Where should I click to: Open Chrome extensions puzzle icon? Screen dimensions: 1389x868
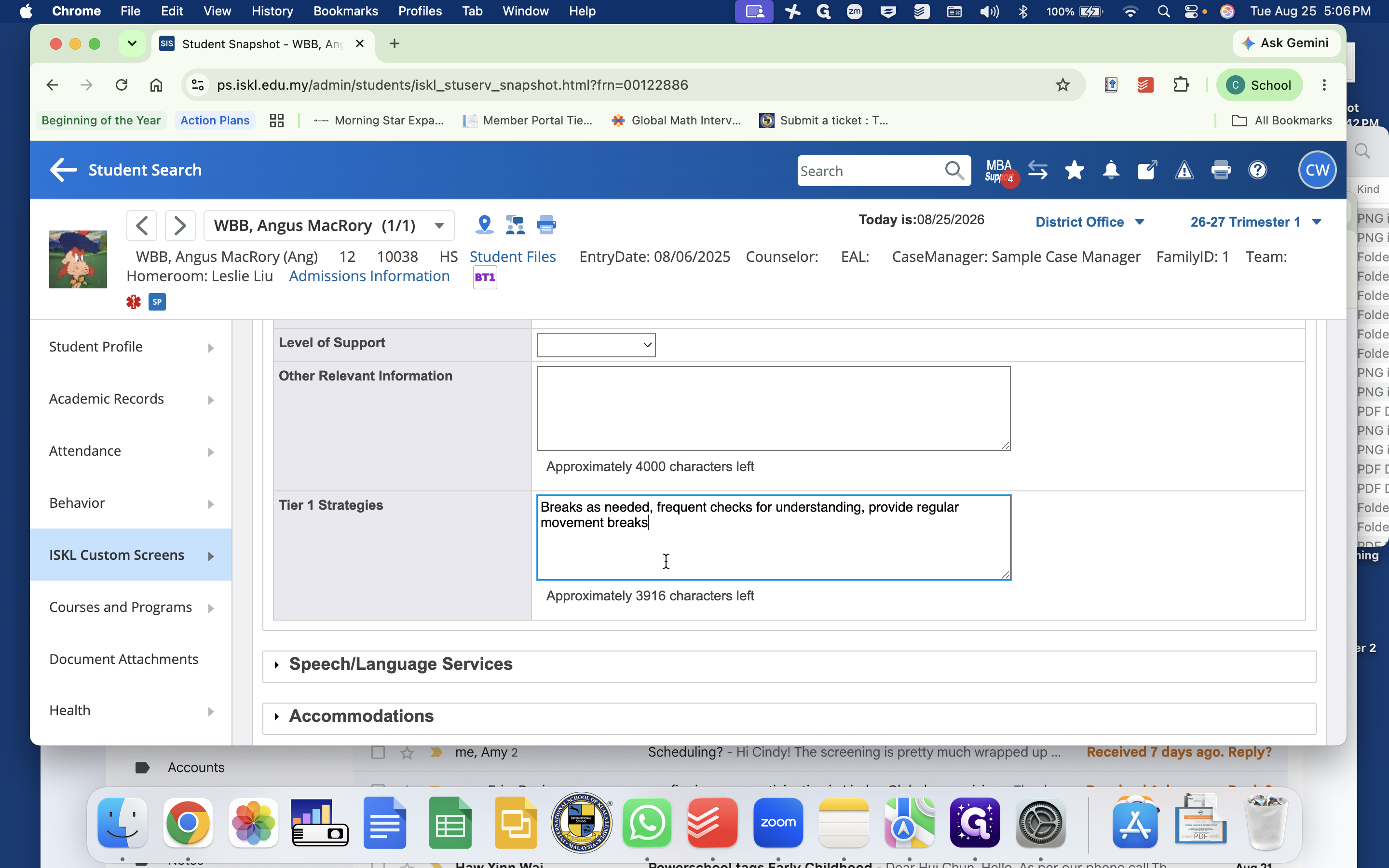[x=1181, y=85]
